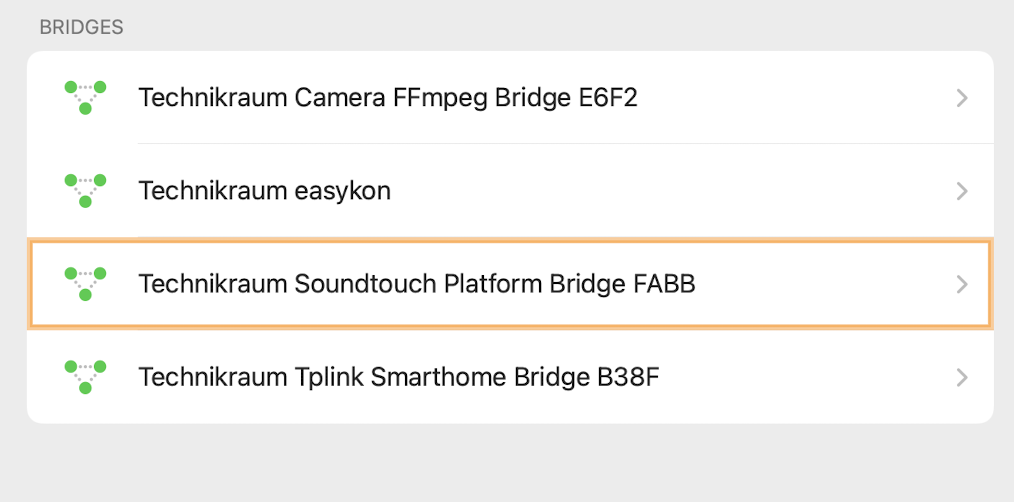The image size is (1014, 502).
Task: Choose Technikraum Tplink Smarthome Bridge B38F
Action: (x=399, y=378)
